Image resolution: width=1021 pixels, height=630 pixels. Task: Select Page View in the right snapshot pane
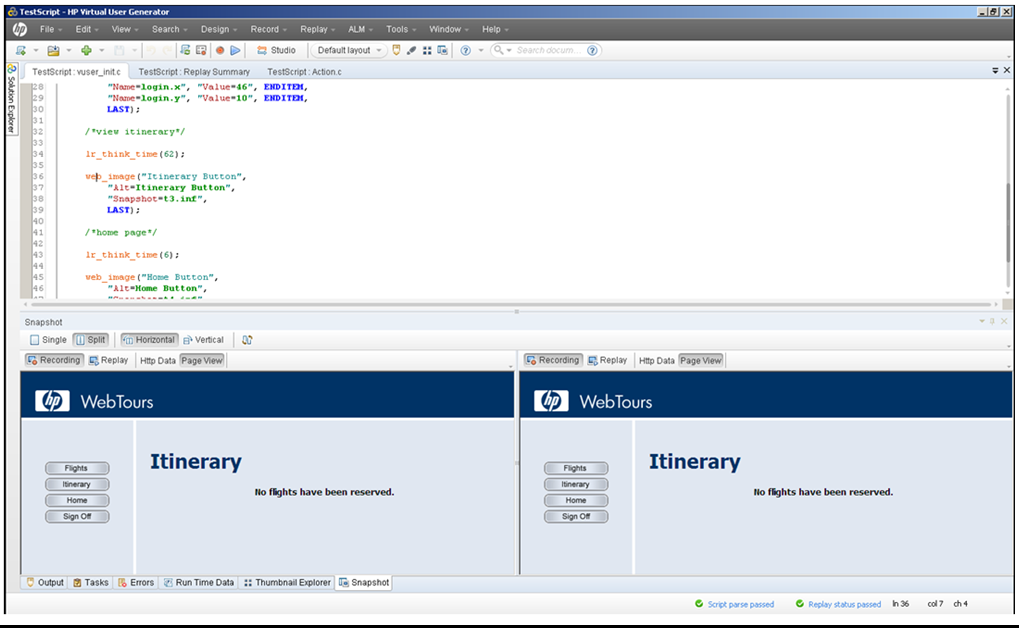point(701,361)
